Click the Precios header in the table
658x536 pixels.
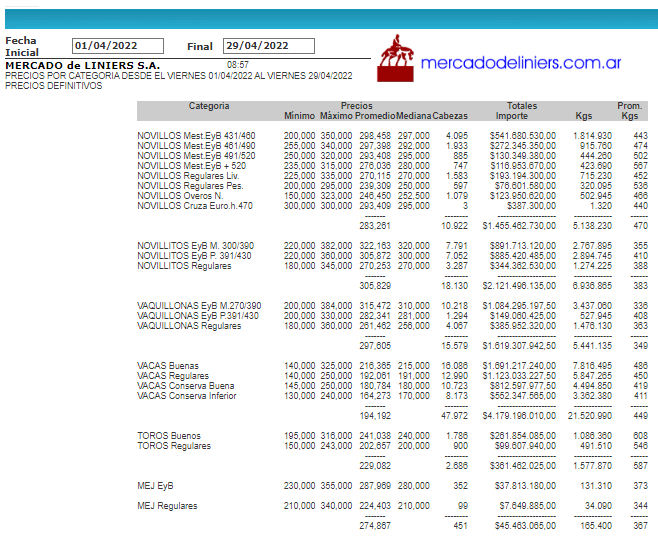click(356, 106)
